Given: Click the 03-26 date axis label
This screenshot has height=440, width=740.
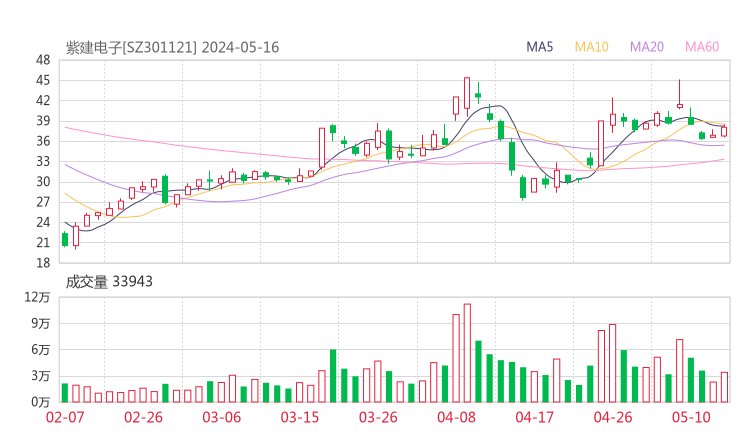Looking at the screenshot, I should [378, 417].
